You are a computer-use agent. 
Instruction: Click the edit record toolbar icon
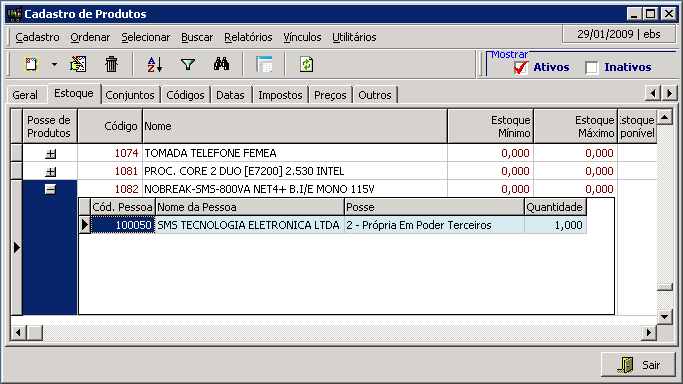pos(78,64)
